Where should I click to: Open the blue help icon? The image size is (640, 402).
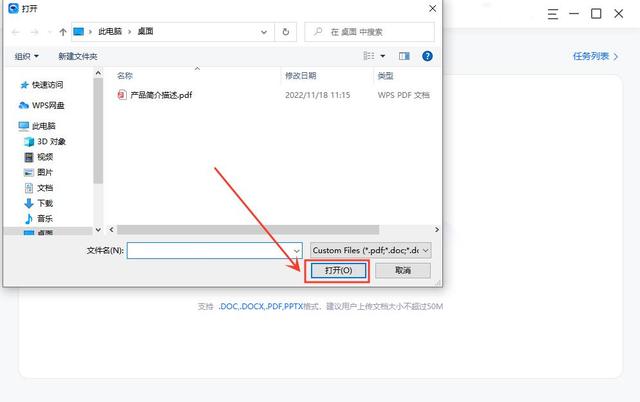(x=427, y=56)
